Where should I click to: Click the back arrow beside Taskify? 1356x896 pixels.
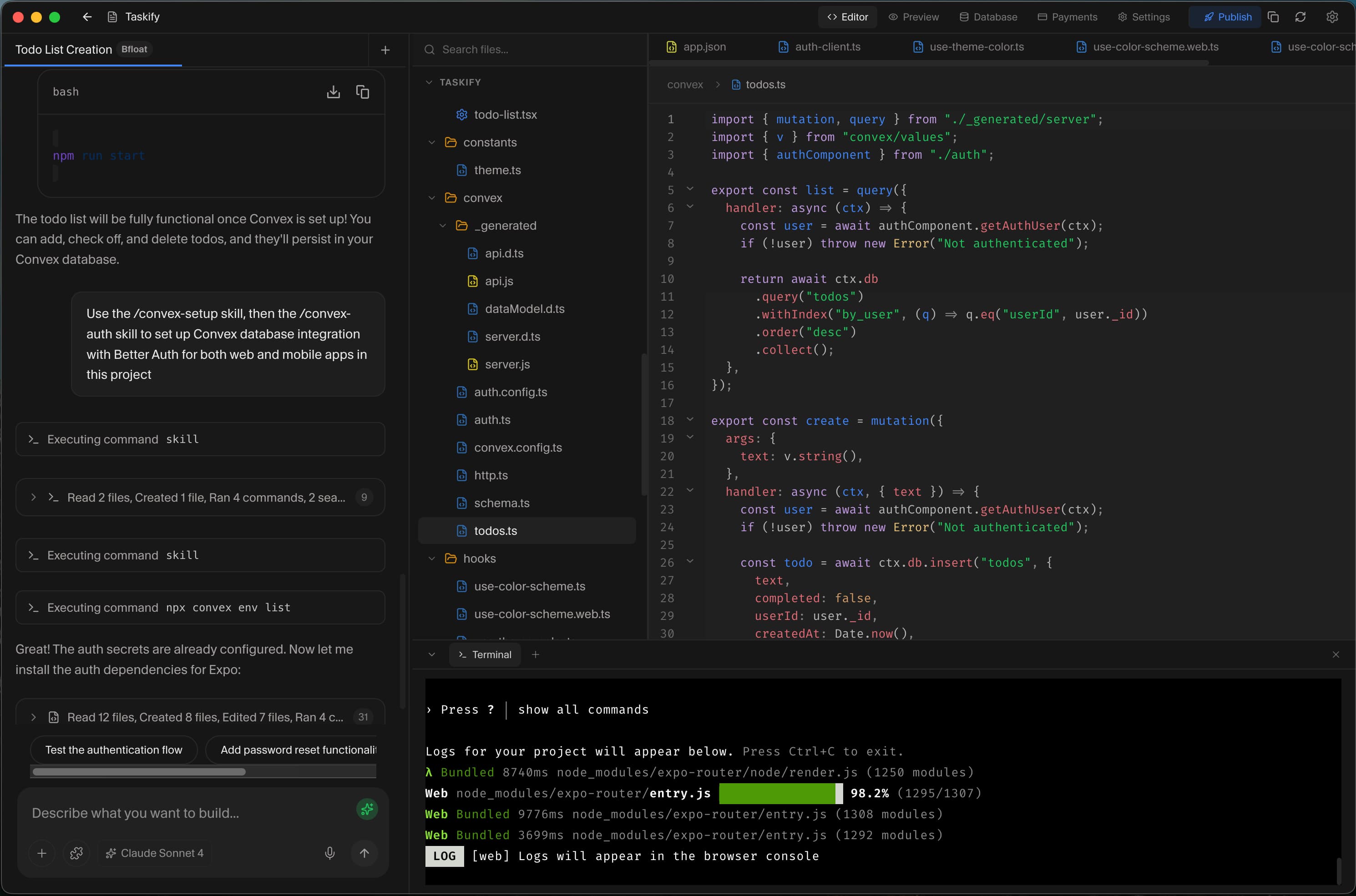87,16
